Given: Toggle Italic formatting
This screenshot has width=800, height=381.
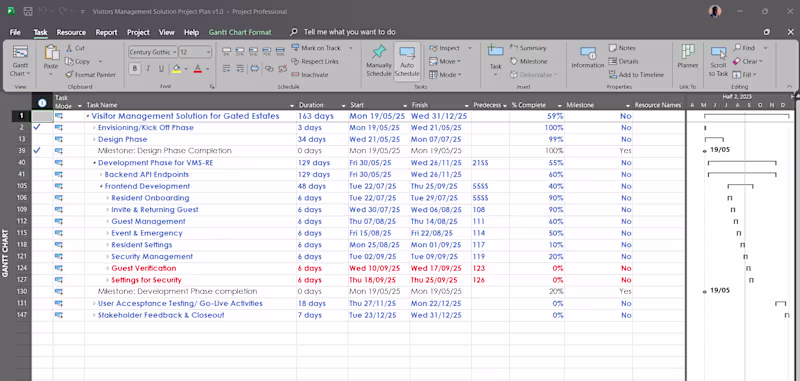Looking at the screenshot, I should click(148, 68).
